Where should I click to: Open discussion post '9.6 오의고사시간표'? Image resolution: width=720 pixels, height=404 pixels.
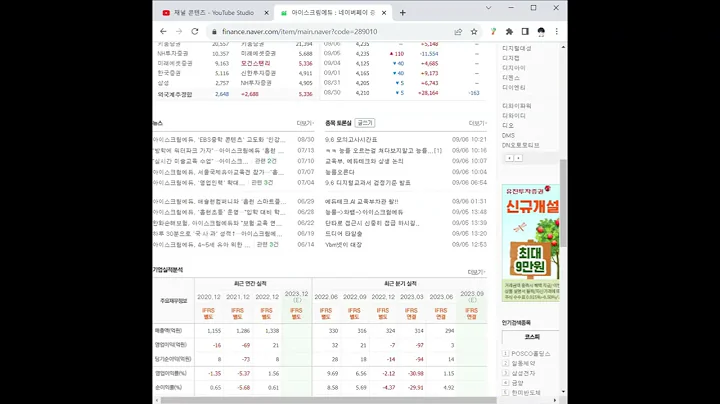tap(351, 140)
